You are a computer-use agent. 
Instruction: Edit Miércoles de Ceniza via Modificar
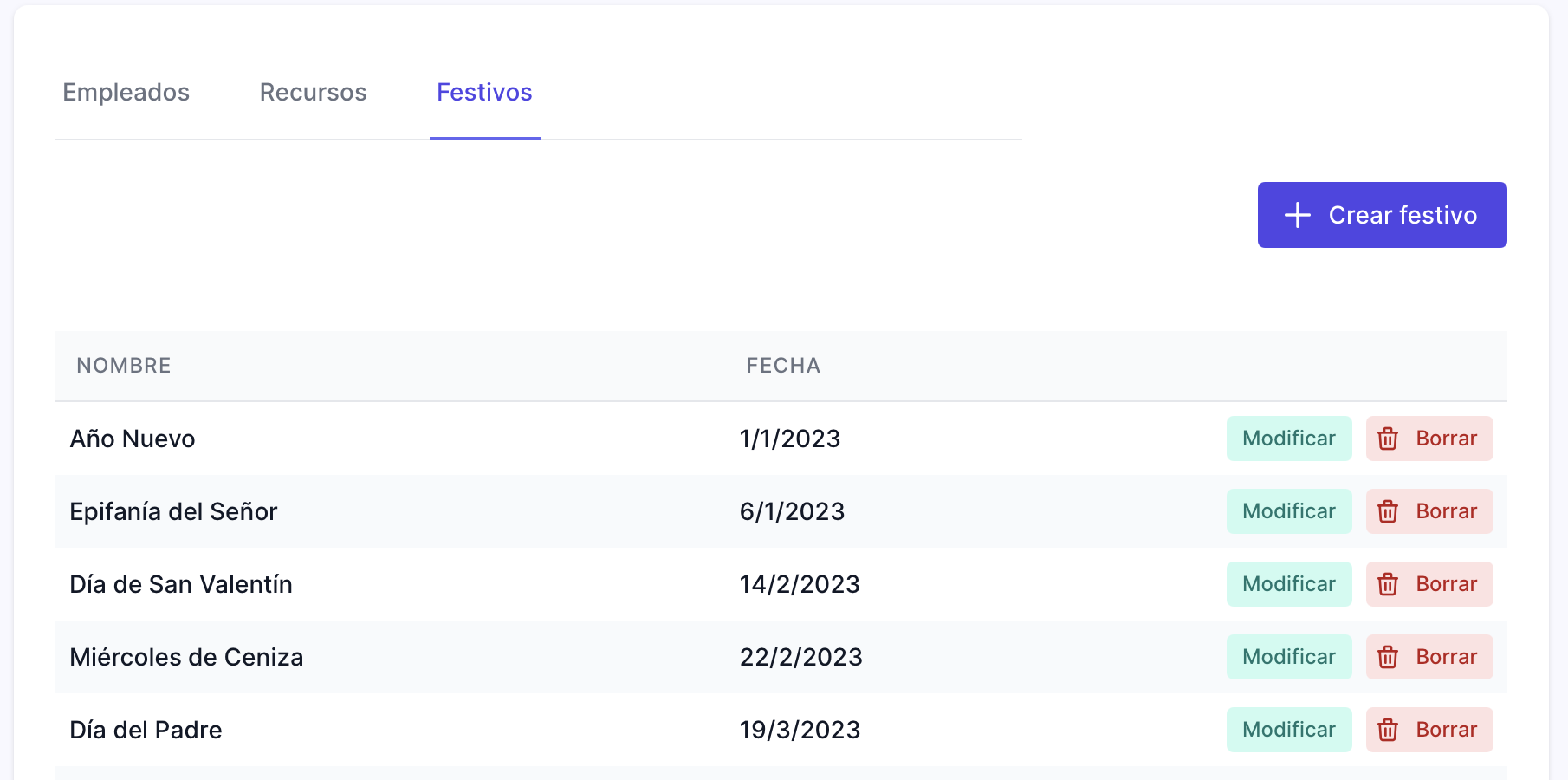tap(1289, 657)
